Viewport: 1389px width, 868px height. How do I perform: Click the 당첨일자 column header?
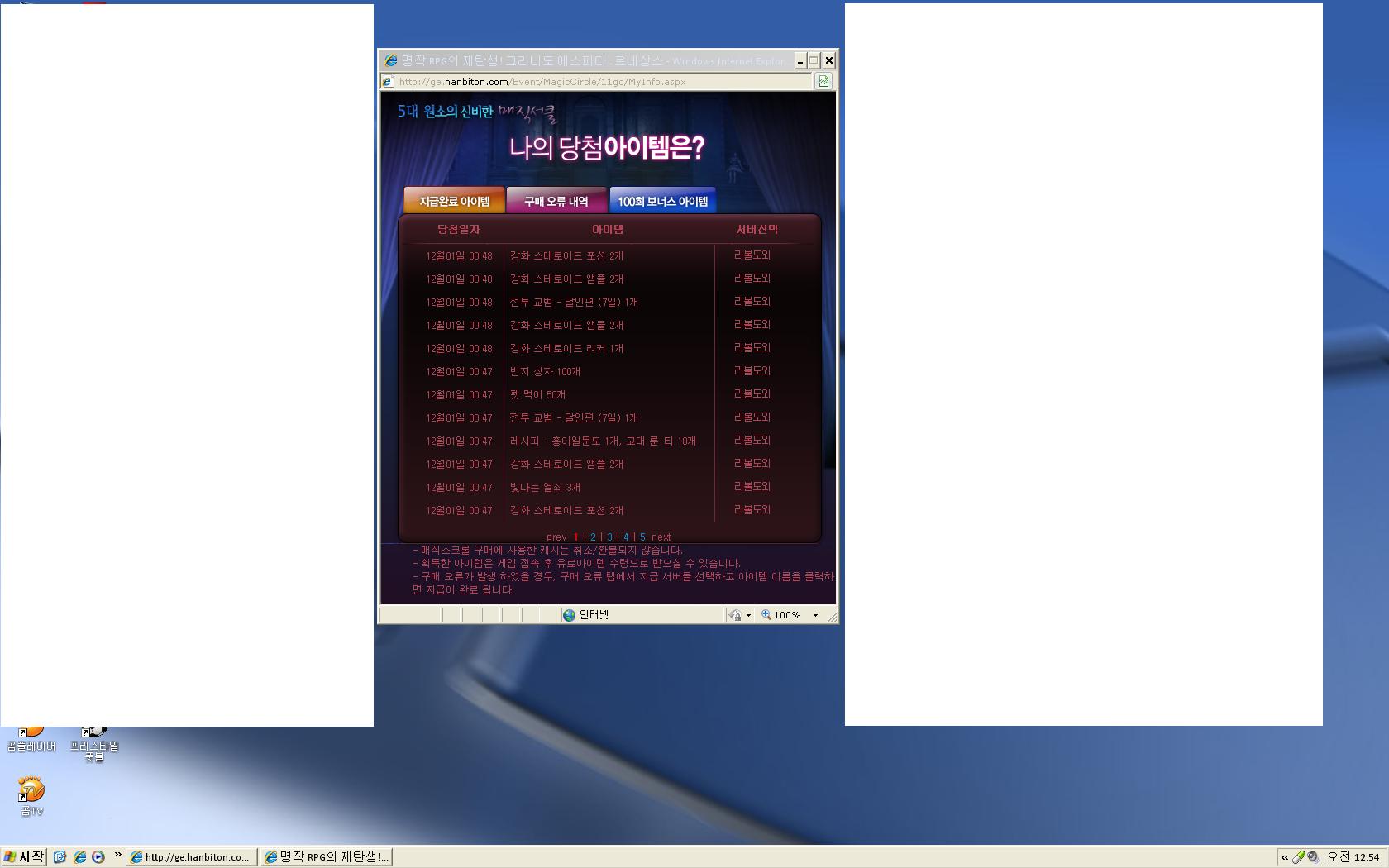459,229
